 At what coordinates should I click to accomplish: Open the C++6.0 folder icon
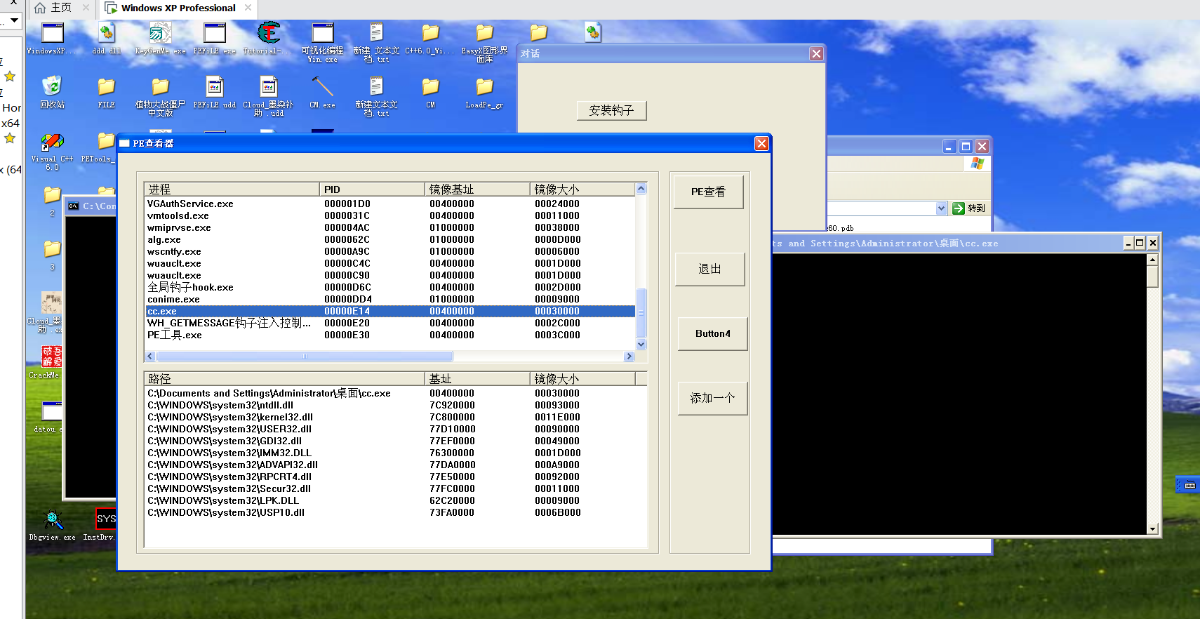coord(430,38)
